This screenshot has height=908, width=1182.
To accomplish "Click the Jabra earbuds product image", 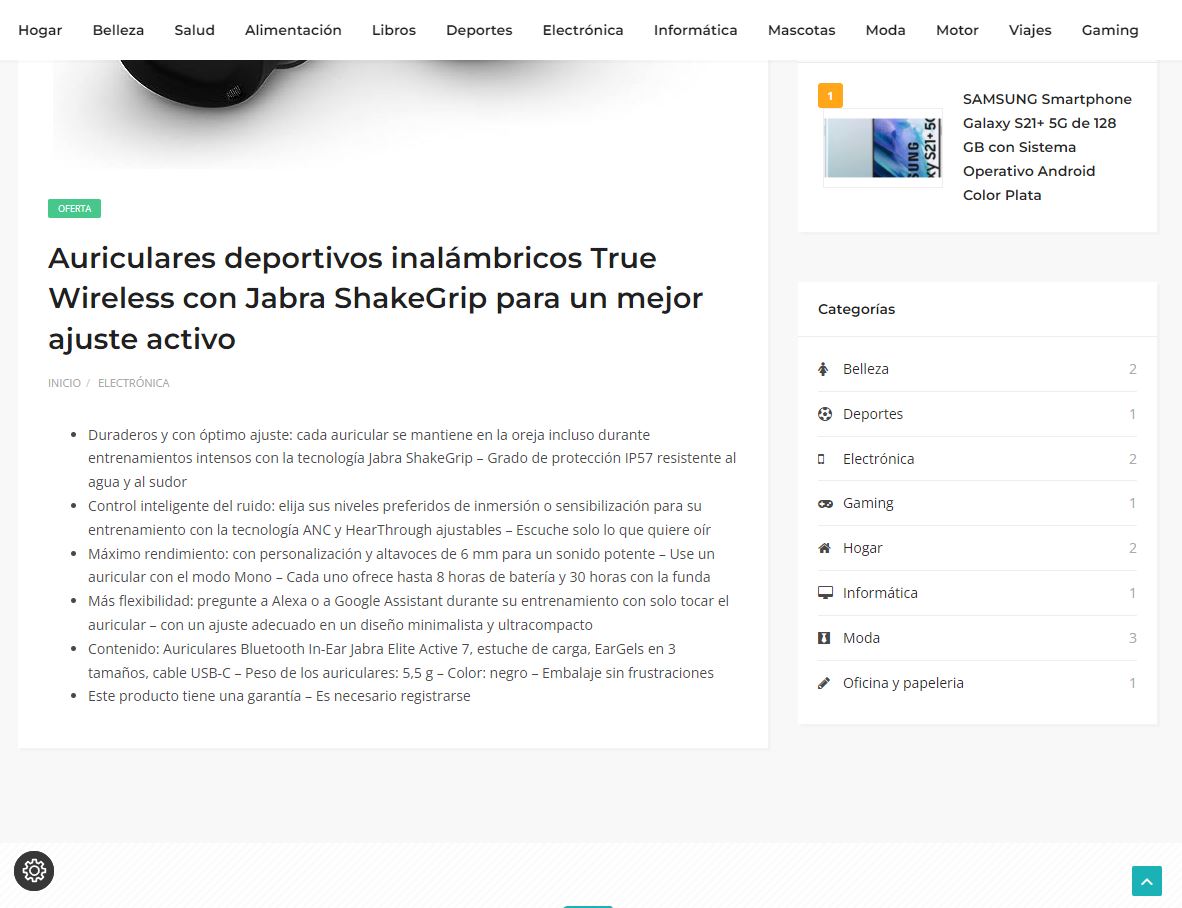I will (x=393, y=113).
